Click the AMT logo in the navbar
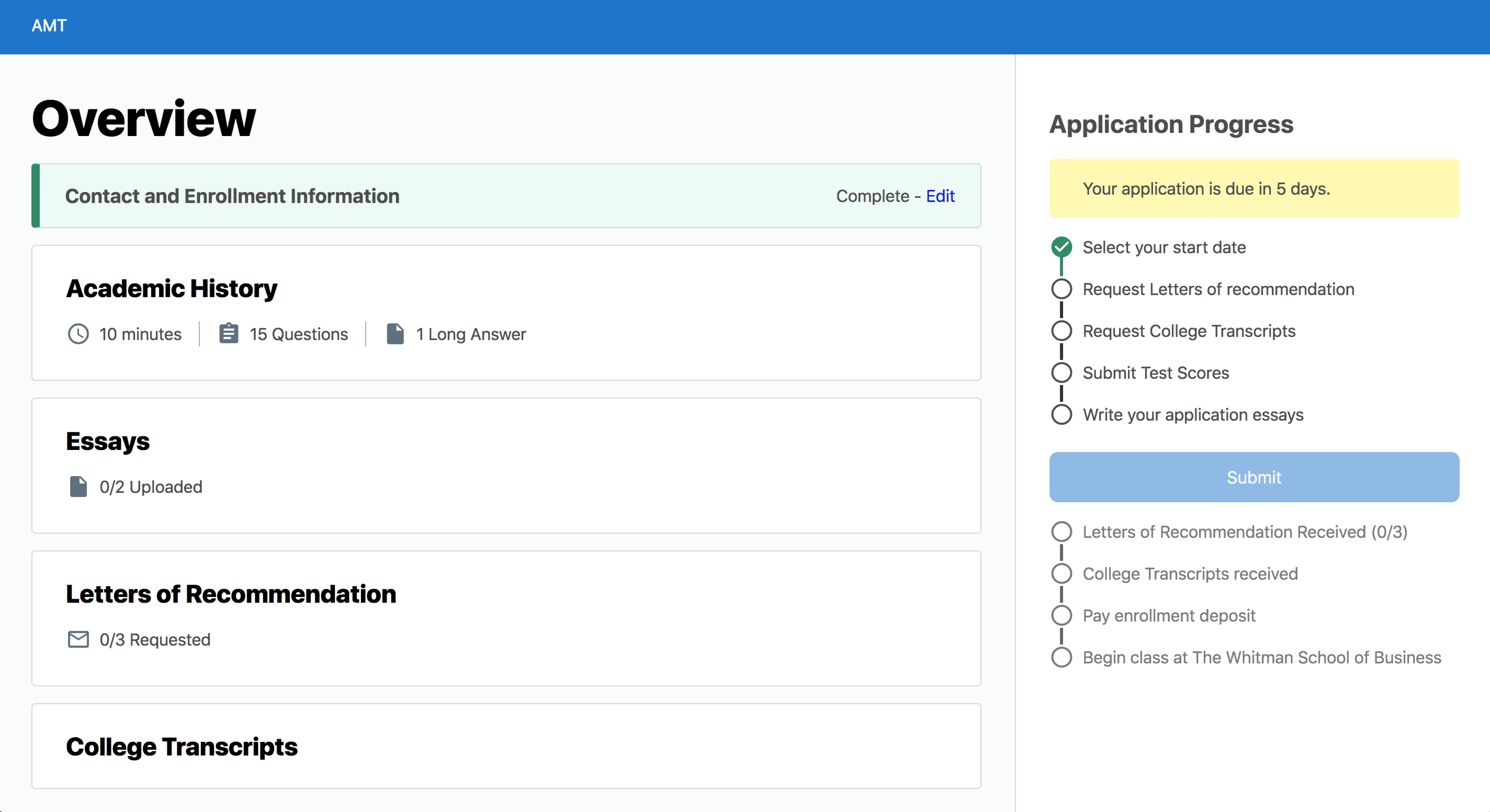The image size is (1490, 812). click(49, 25)
